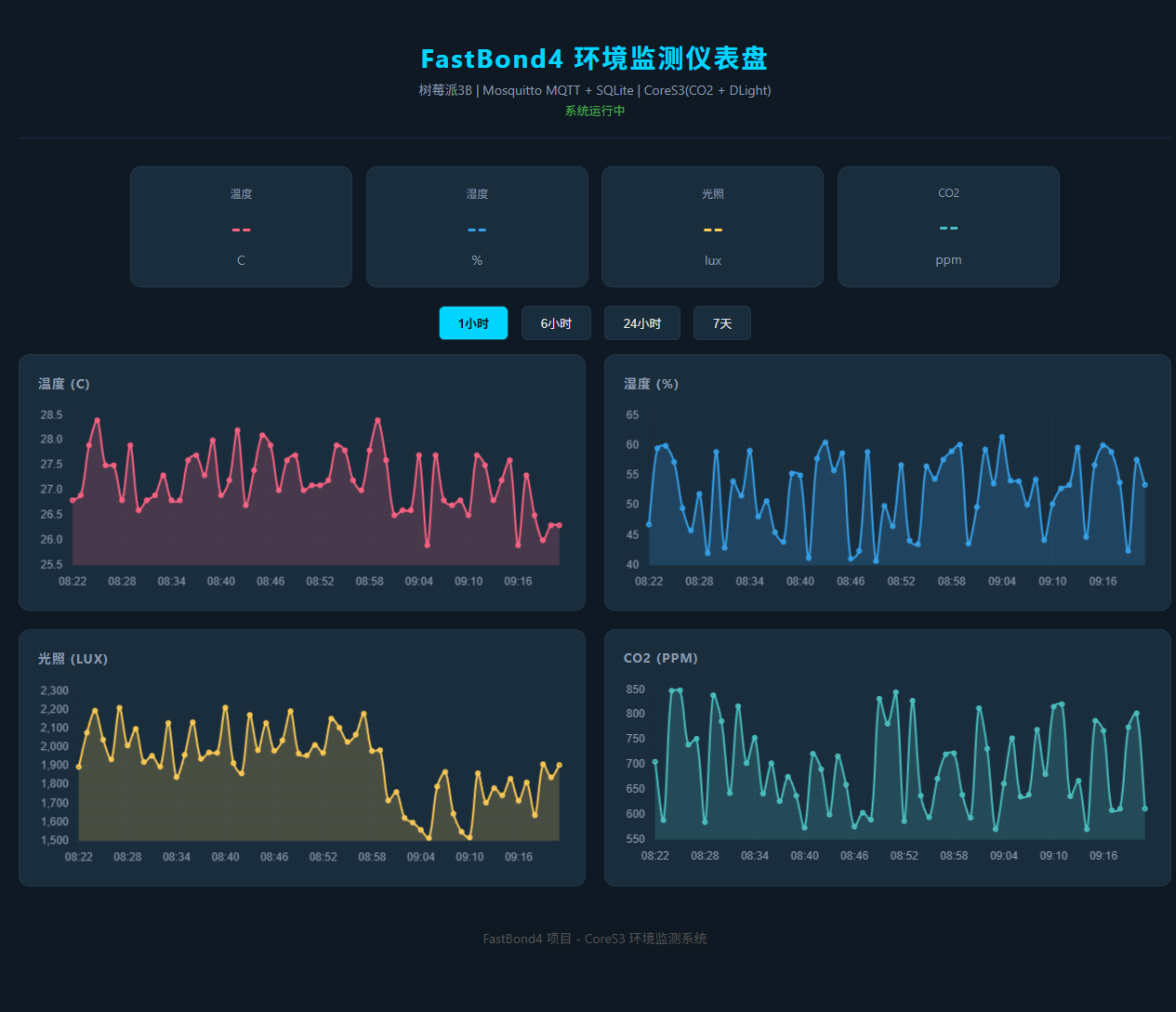The image size is (1176, 1012).
Task: Click the 系统运行中 status text
Action: pos(595,111)
